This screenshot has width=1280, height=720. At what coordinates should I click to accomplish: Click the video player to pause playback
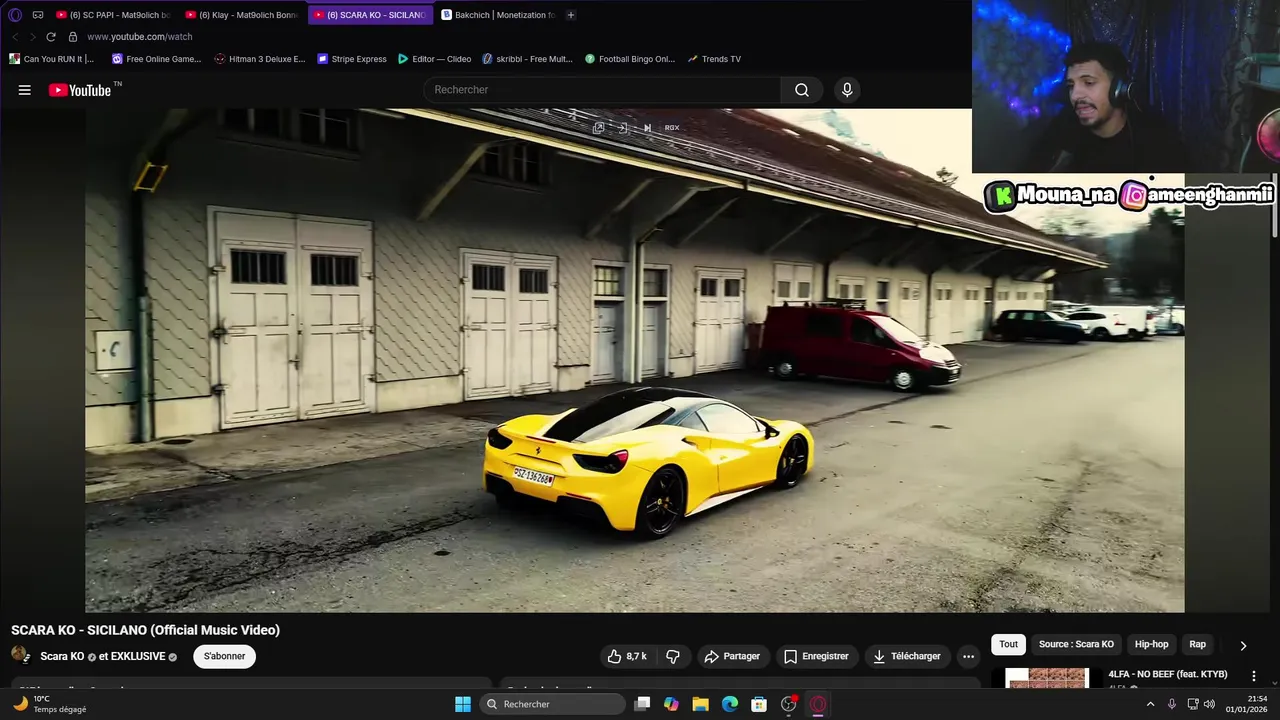[634, 360]
